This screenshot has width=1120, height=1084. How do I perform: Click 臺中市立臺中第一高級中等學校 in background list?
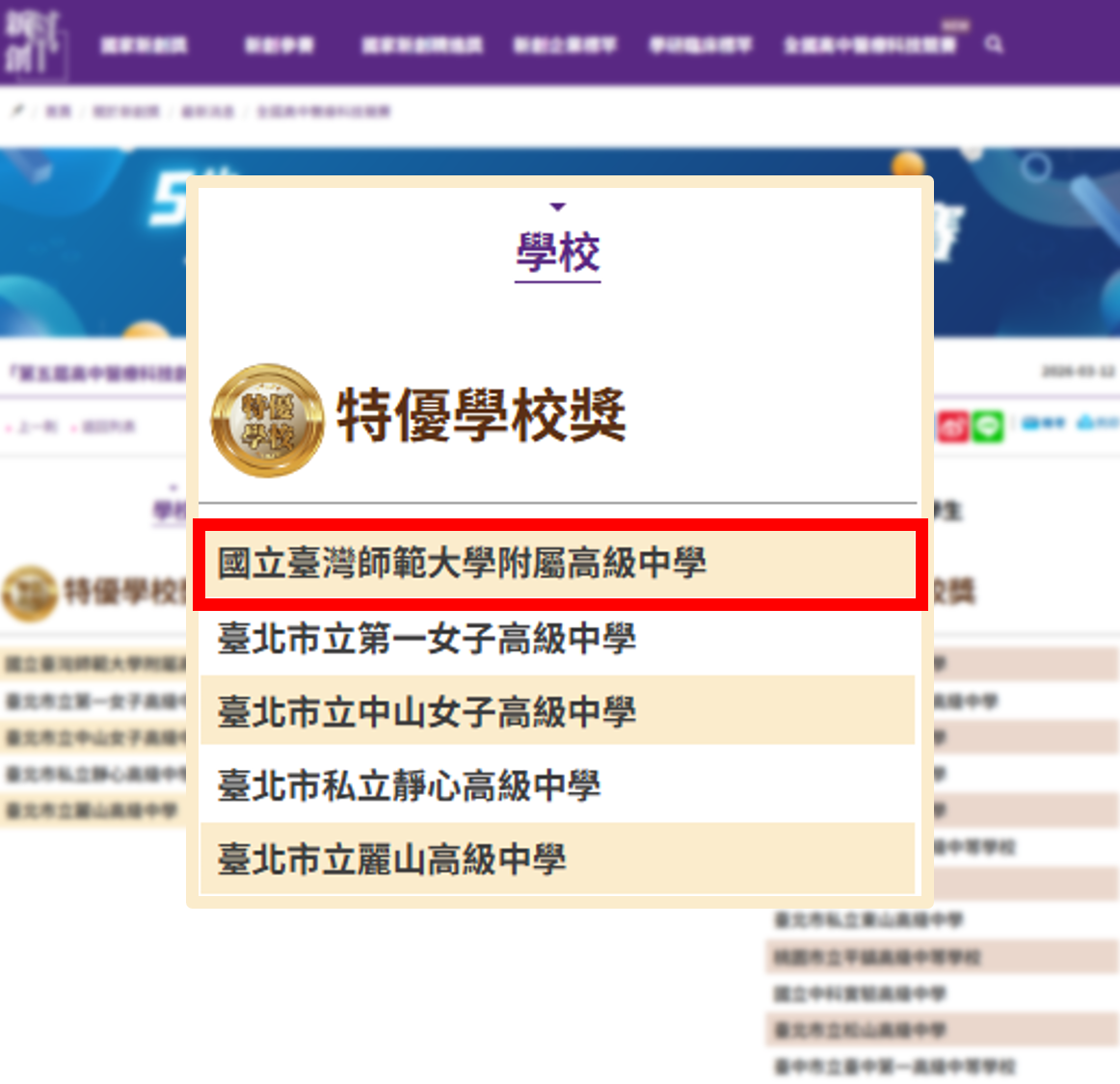[895, 1066]
